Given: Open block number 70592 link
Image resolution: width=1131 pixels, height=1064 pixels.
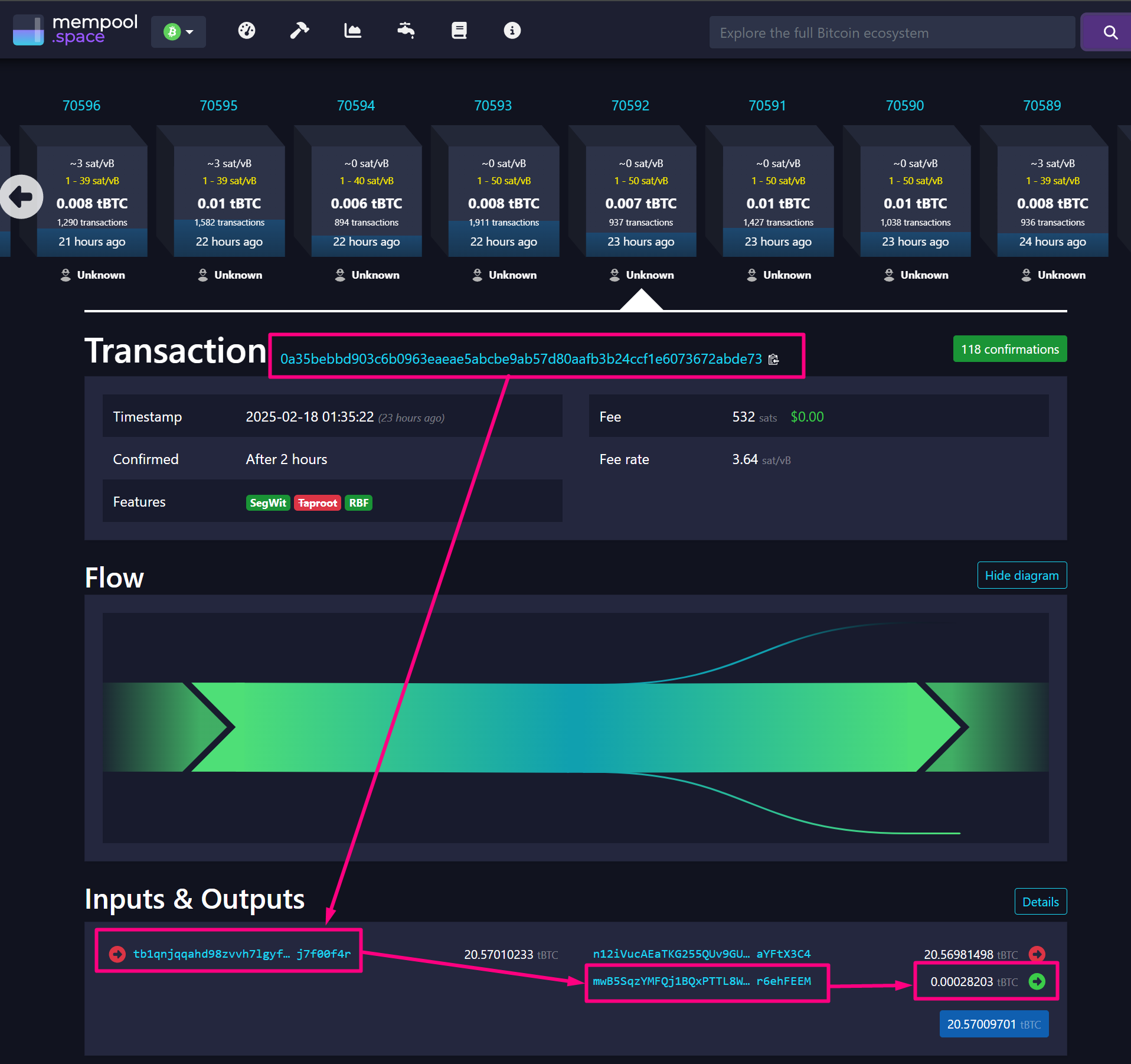Looking at the screenshot, I should (630, 106).
